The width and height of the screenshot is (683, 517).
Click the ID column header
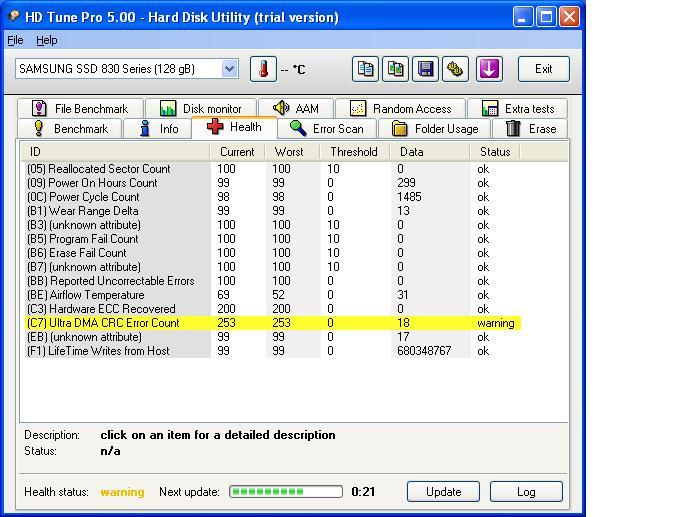(x=115, y=152)
